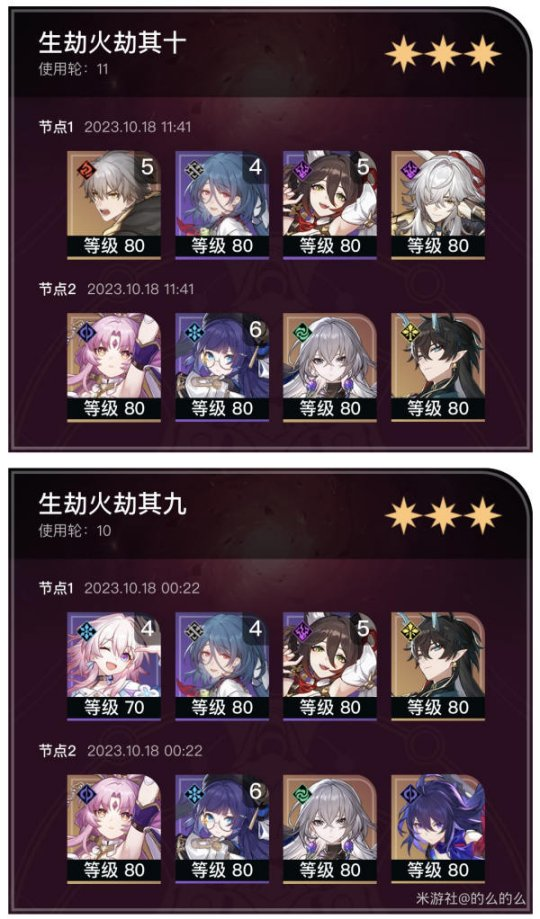Viewport: 540px width, 919px height.
Task: Click the 节点1 label in 生劫火劫其十
Action: coord(56,127)
